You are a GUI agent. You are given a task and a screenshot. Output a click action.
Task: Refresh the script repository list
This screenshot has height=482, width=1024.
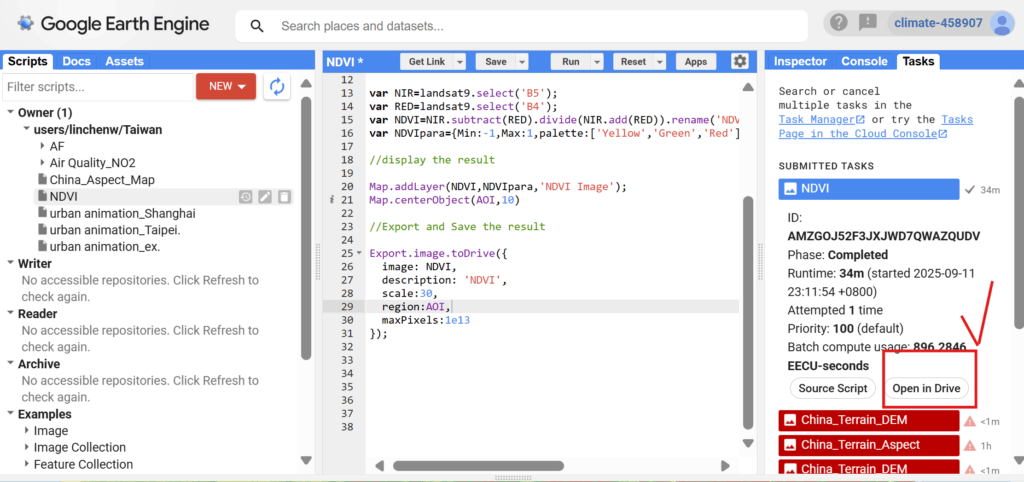tap(277, 86)
